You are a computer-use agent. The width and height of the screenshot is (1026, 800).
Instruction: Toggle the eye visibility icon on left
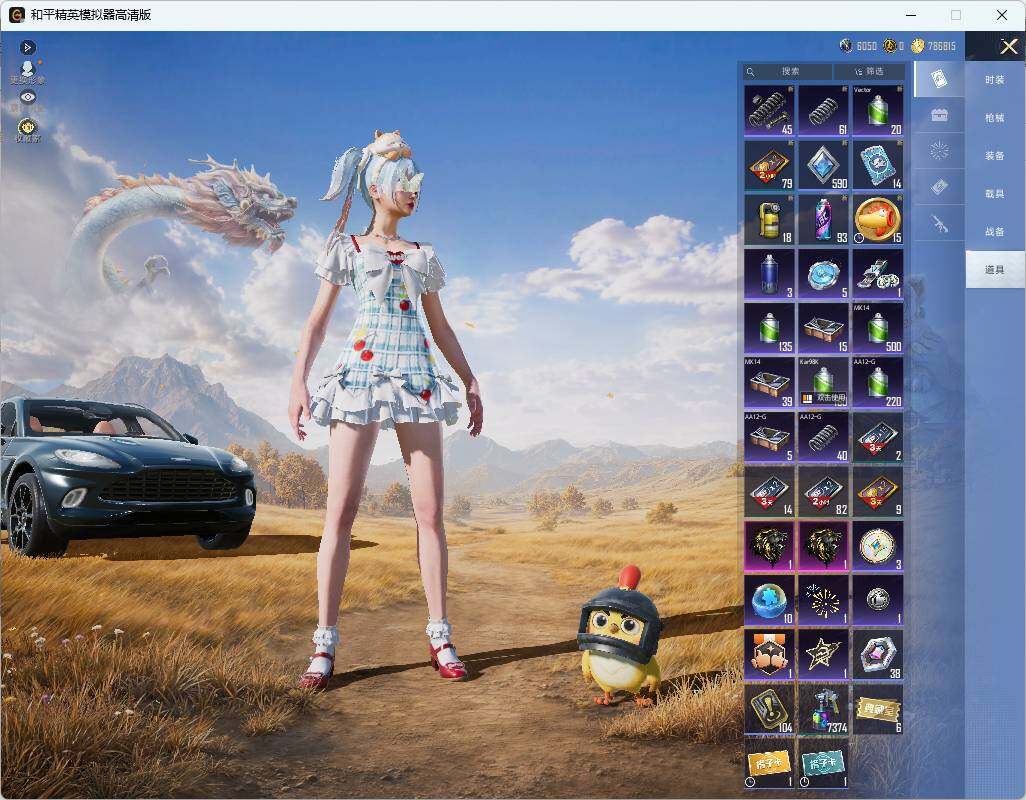click(x=27, y=97)
